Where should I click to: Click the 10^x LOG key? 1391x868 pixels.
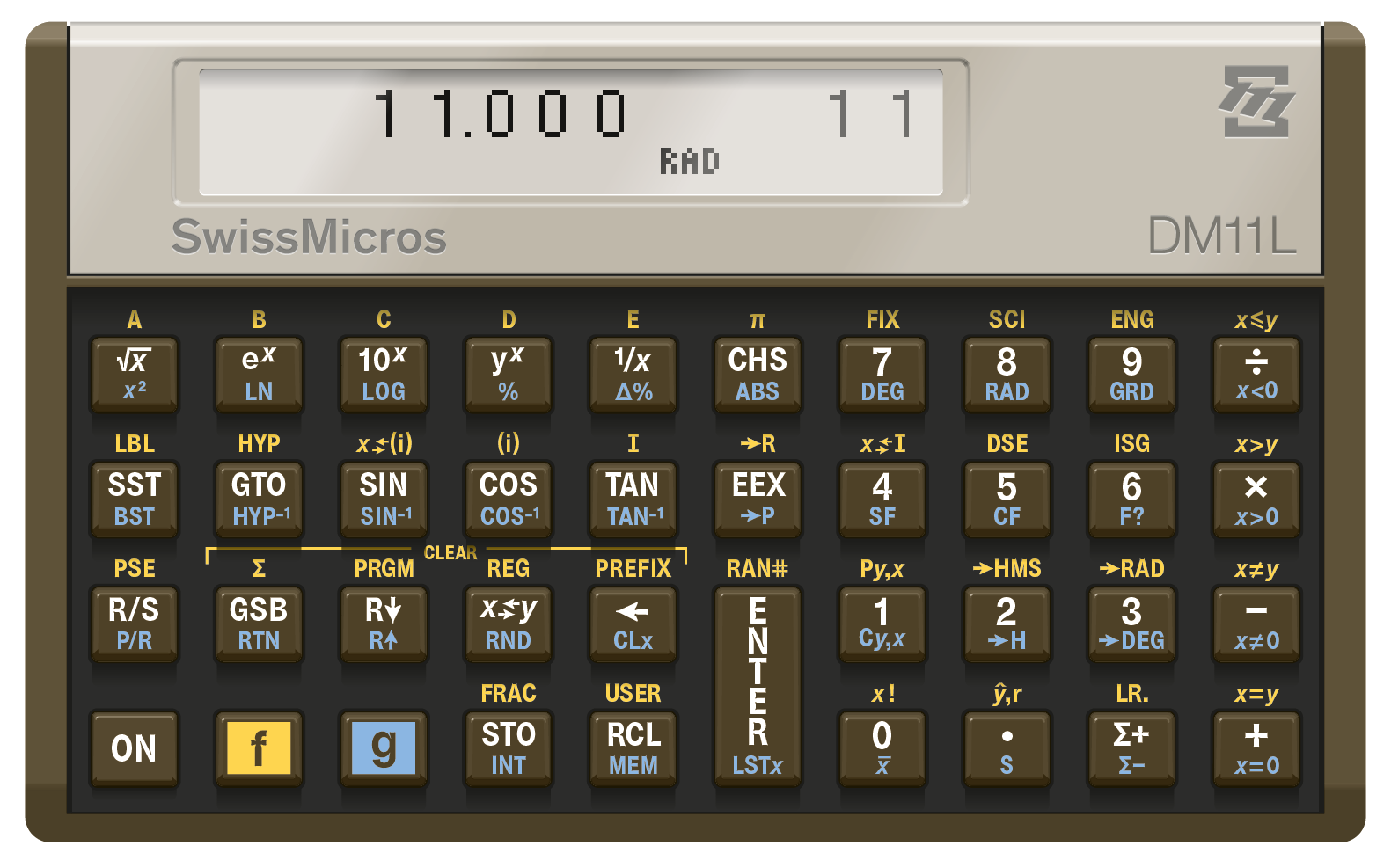384,375
